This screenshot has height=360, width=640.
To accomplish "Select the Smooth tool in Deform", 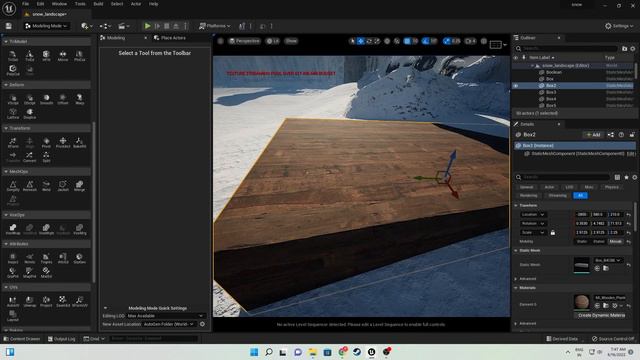I will 46,100.
